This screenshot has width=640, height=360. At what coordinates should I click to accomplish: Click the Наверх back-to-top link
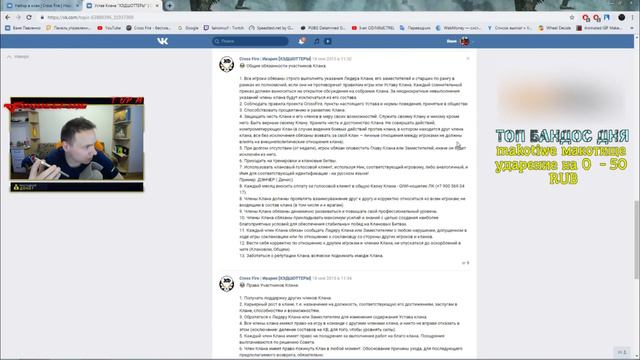(18, 57)
